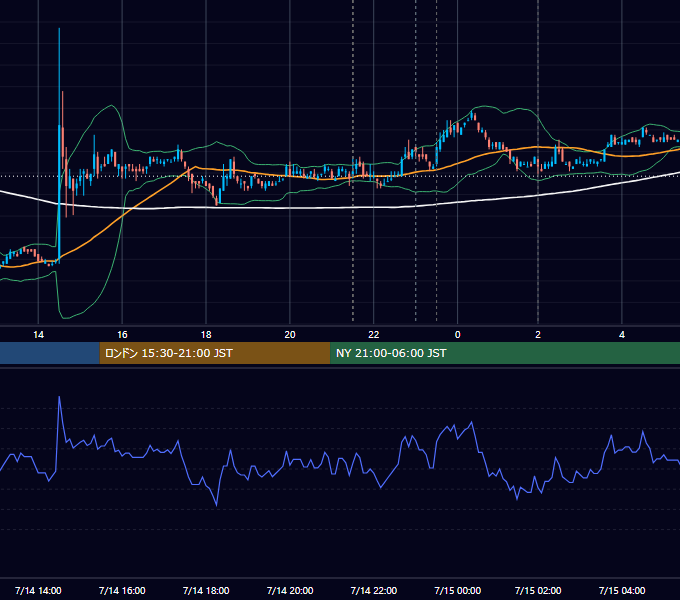Image resolution: width=680 pixels, height=600 pixels.
Task: Click the NY 21:00-06:00 JST session bar
Action: [505, 353]
